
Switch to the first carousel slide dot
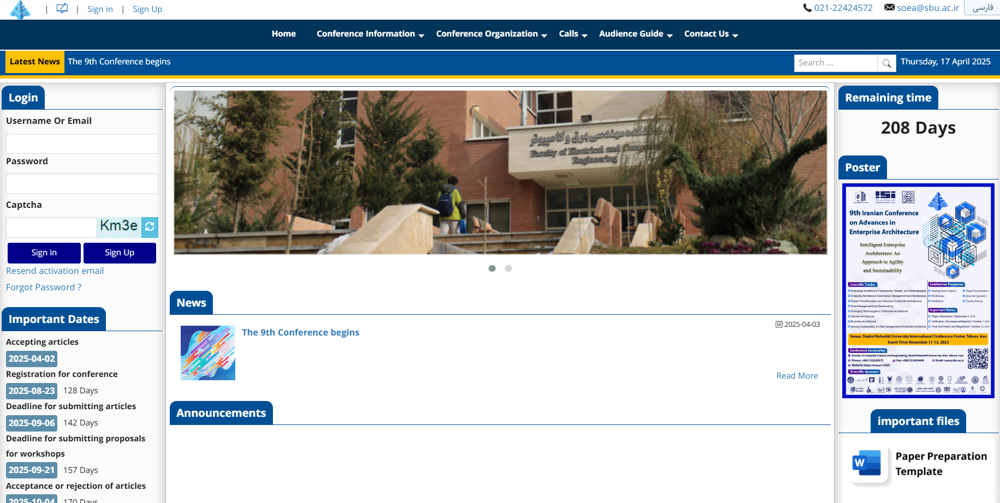pos(492,268)
